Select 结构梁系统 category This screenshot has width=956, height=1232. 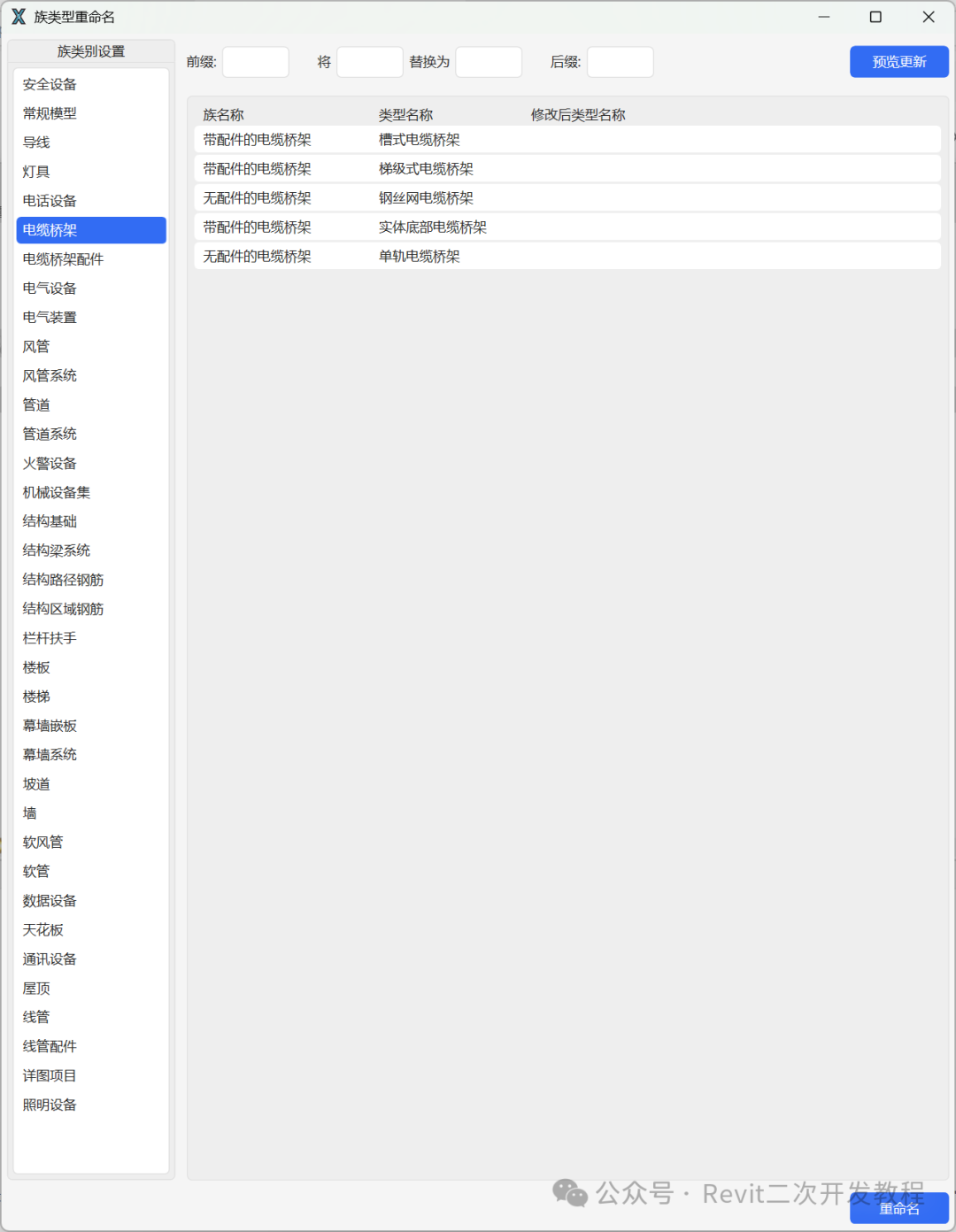click(x=91, y=551)
